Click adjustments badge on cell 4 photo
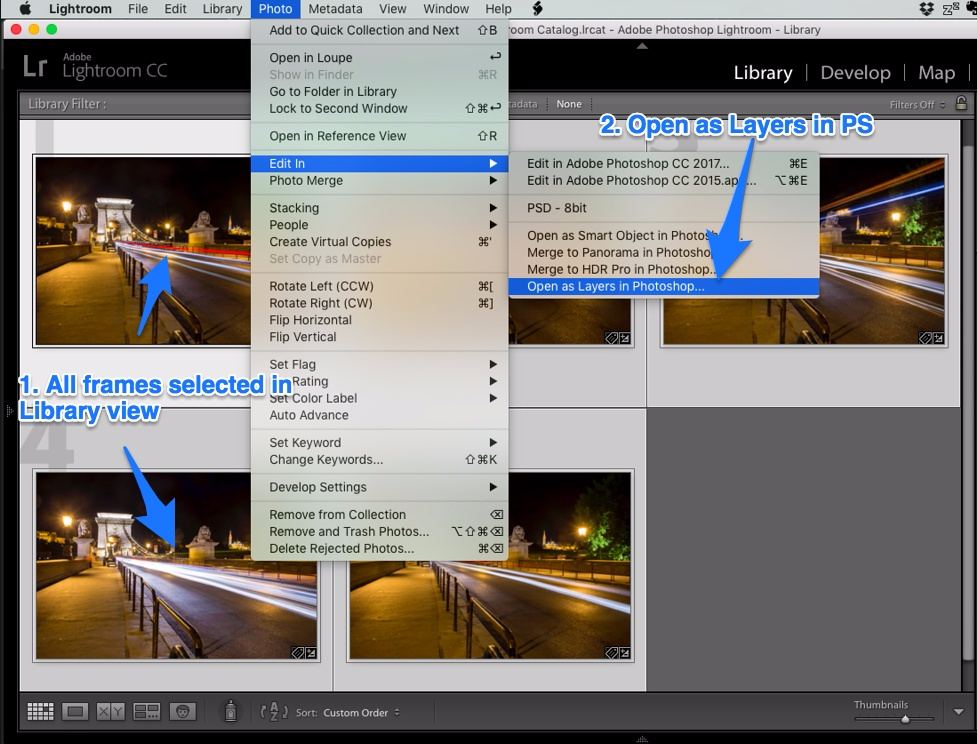 tap(310, 652)
